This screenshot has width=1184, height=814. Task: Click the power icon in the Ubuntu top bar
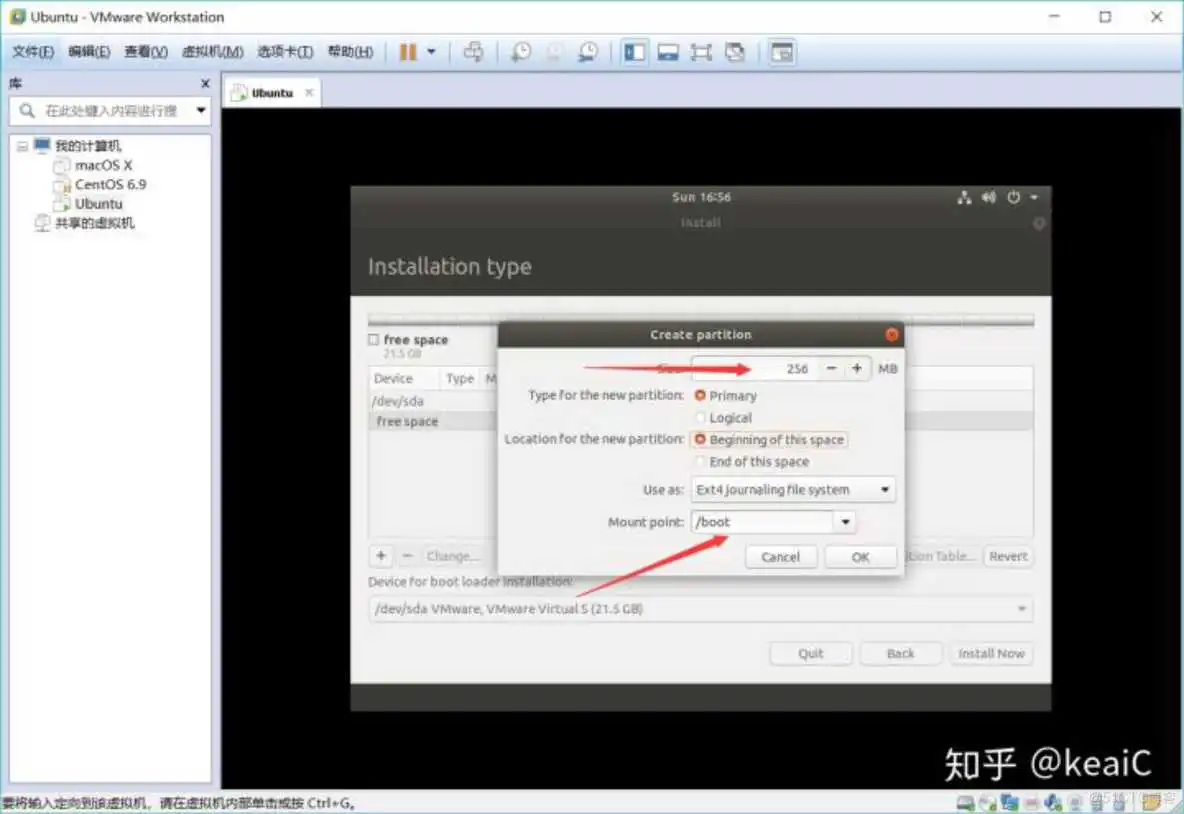1013,197
